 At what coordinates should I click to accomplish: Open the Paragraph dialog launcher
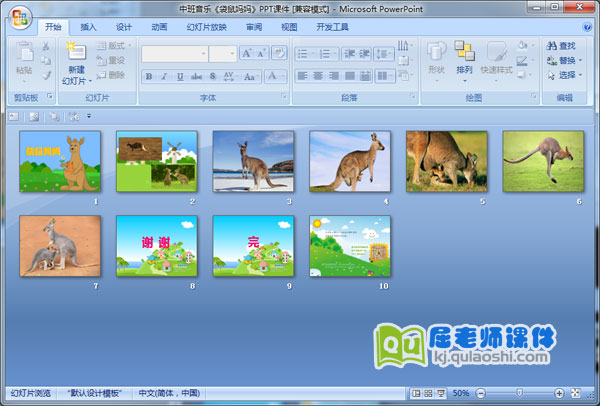point(412,96)
